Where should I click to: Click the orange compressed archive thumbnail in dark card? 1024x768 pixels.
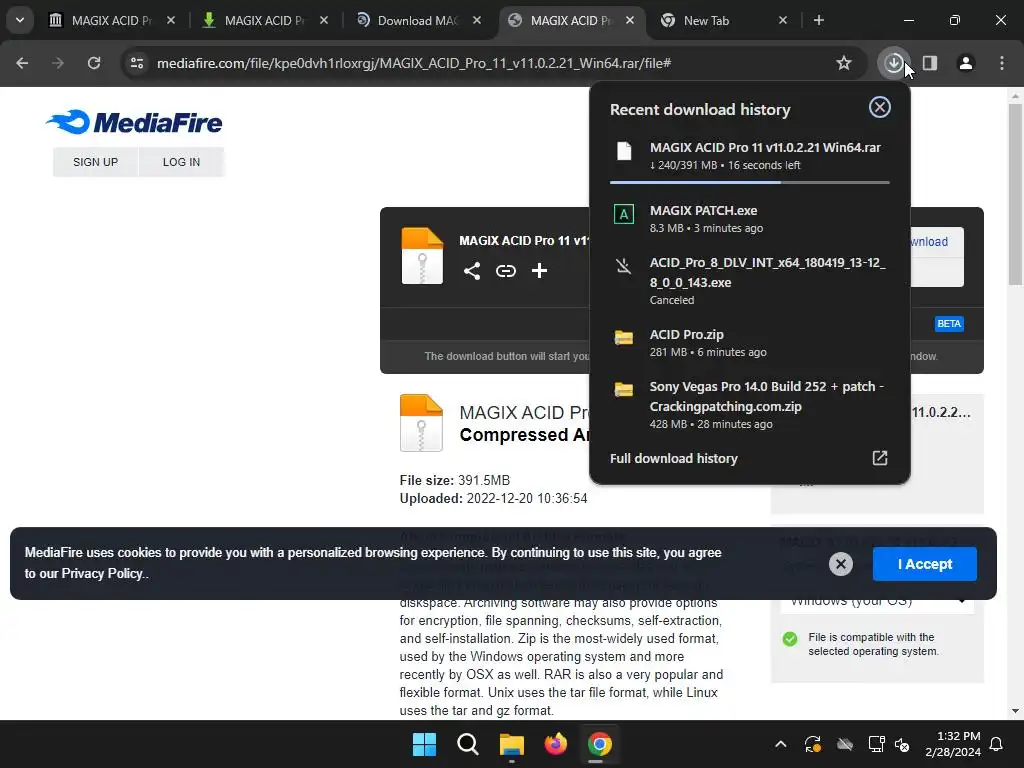(422, 256)
